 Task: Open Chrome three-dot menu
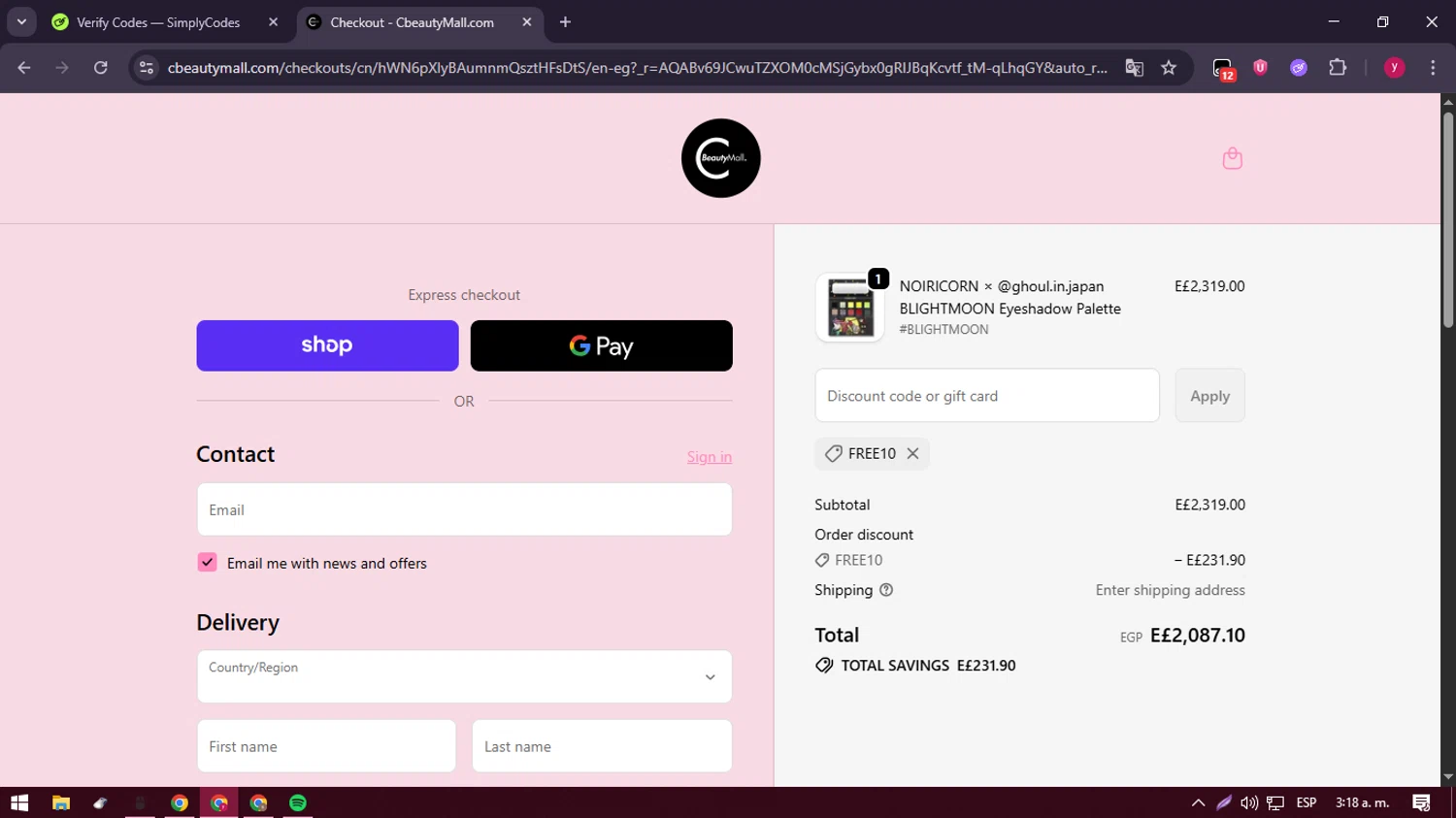(x=1433, y=68)
